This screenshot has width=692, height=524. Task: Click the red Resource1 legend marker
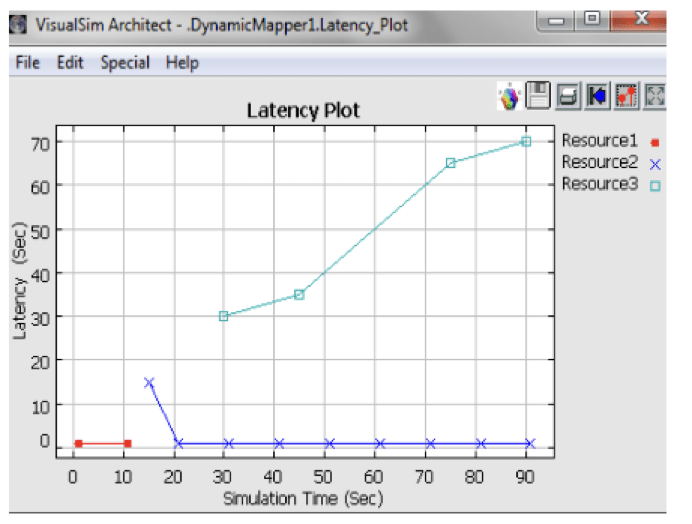pyautogui.click(x=655, y=143)
